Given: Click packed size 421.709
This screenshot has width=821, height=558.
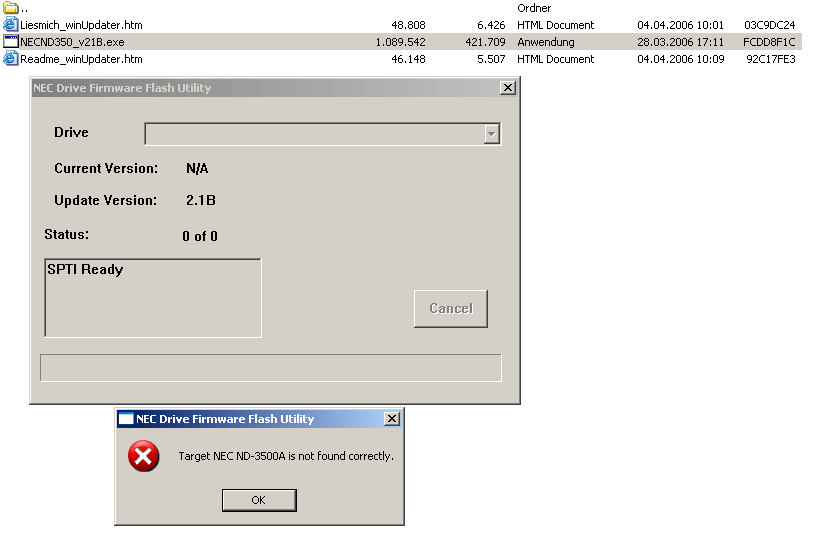Looking at the screenshot, I should click(x=485, y=42).
